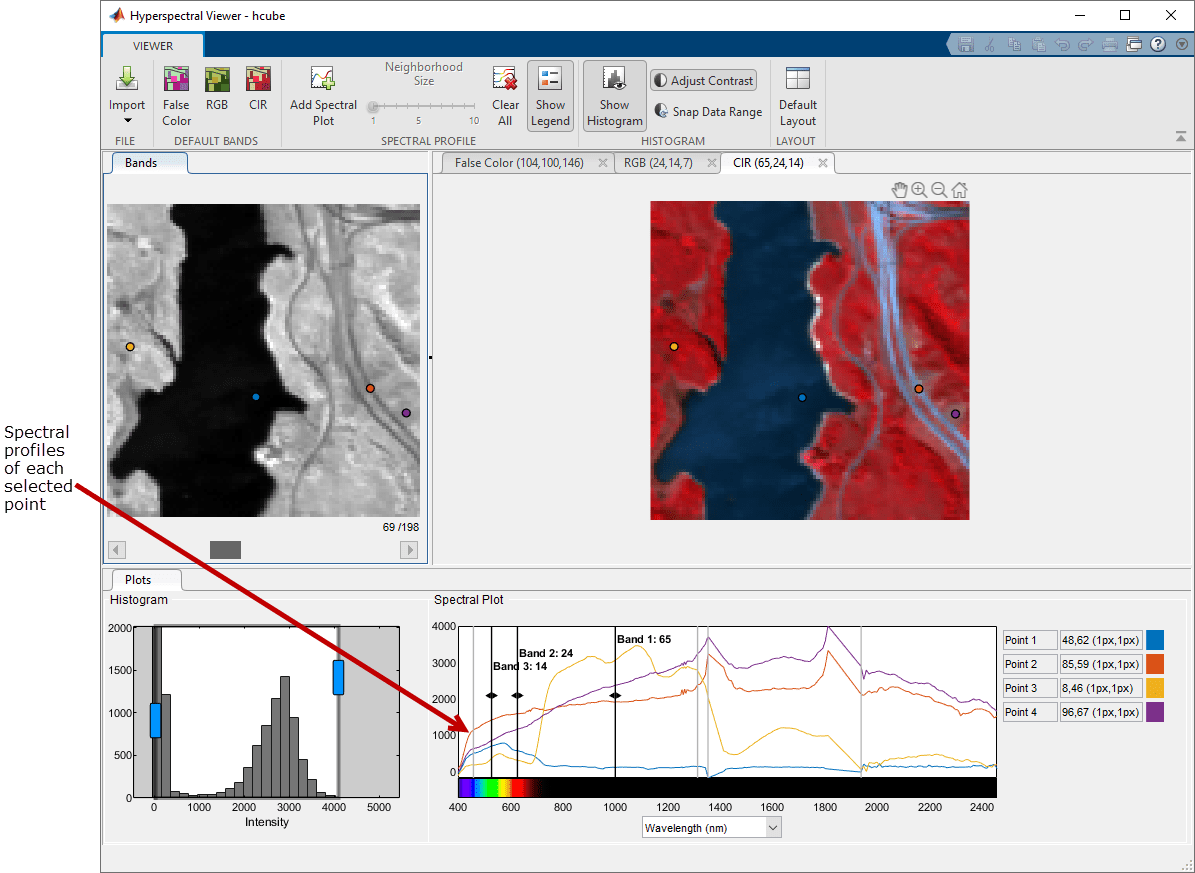Click the zoom in magnifier
1195x873 pixels.
[x=919, y=189]
